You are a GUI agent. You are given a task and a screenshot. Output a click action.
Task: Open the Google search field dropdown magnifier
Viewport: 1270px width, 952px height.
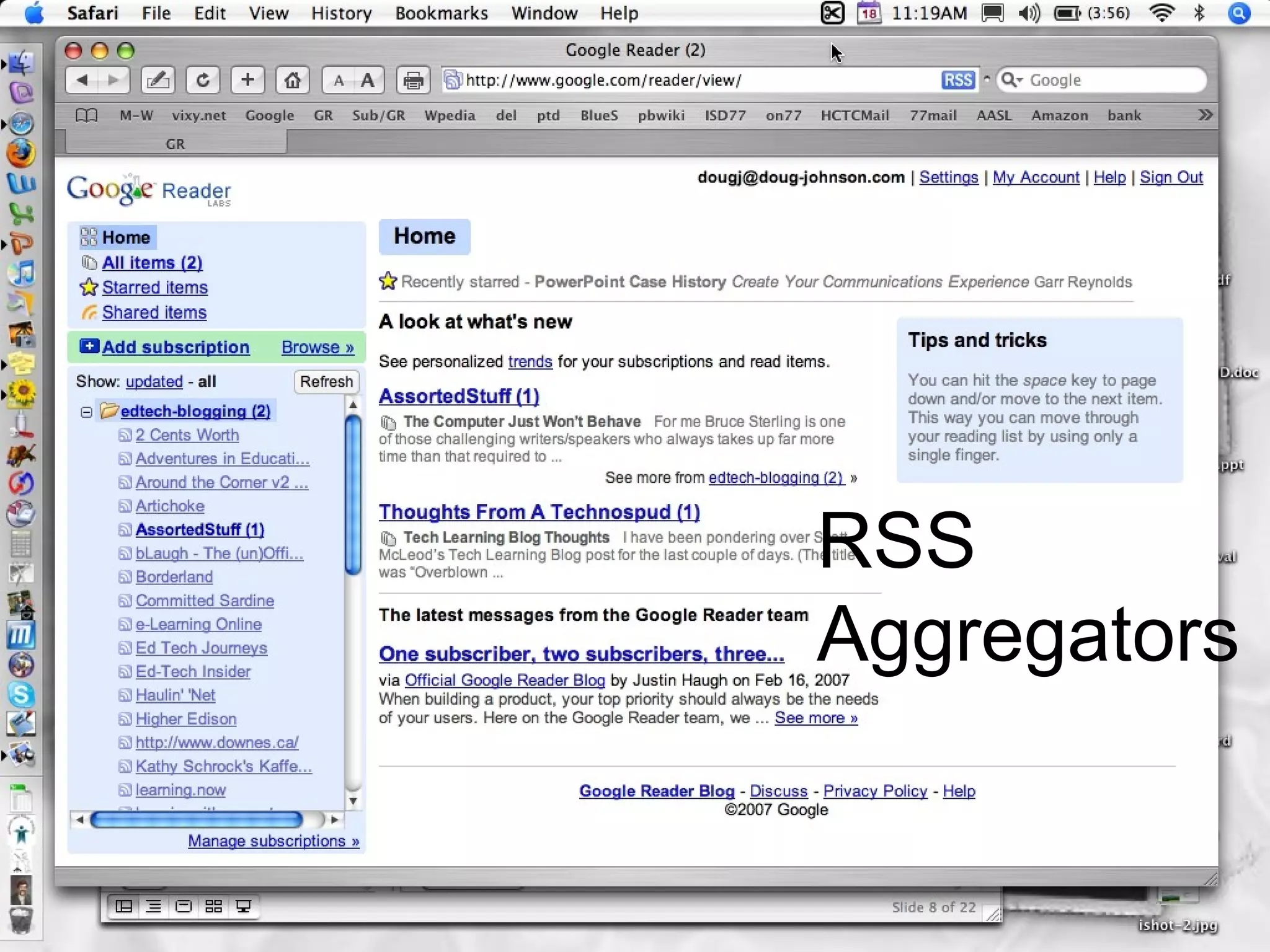point(1012,80)
